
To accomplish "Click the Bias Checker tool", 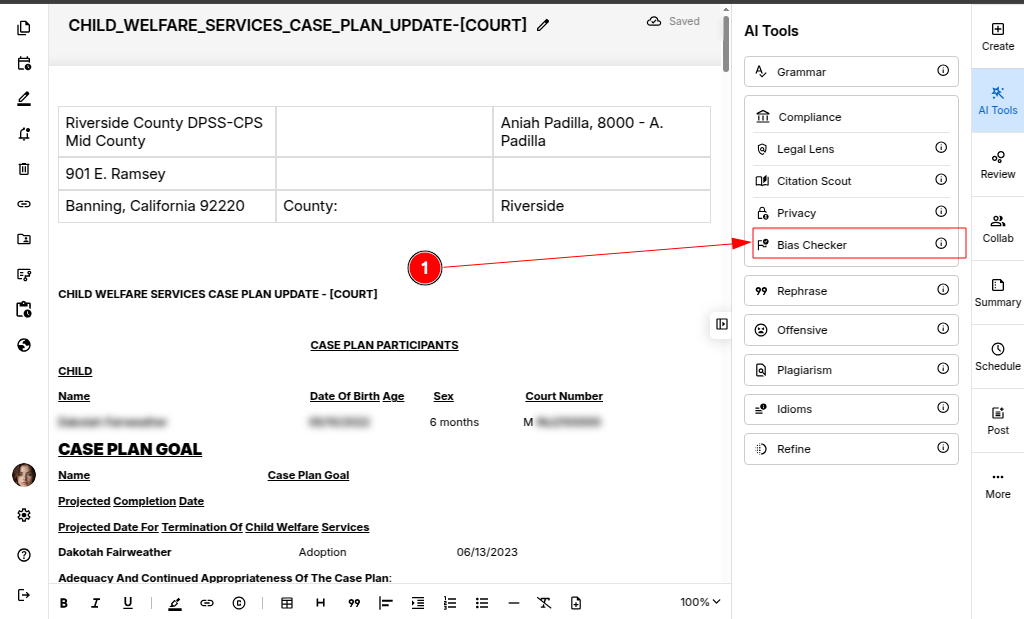I will click(x=811, y=245).
